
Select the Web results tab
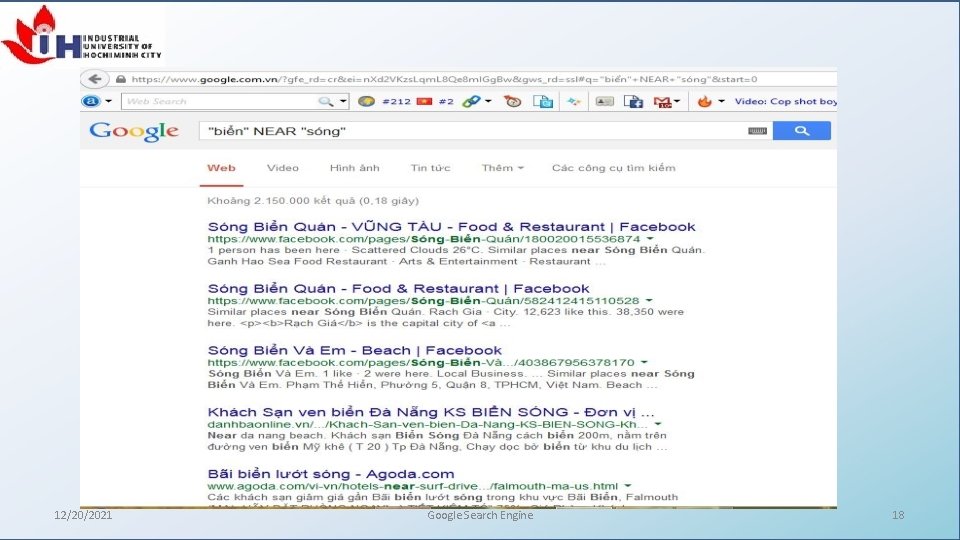[x=221, y=168]
